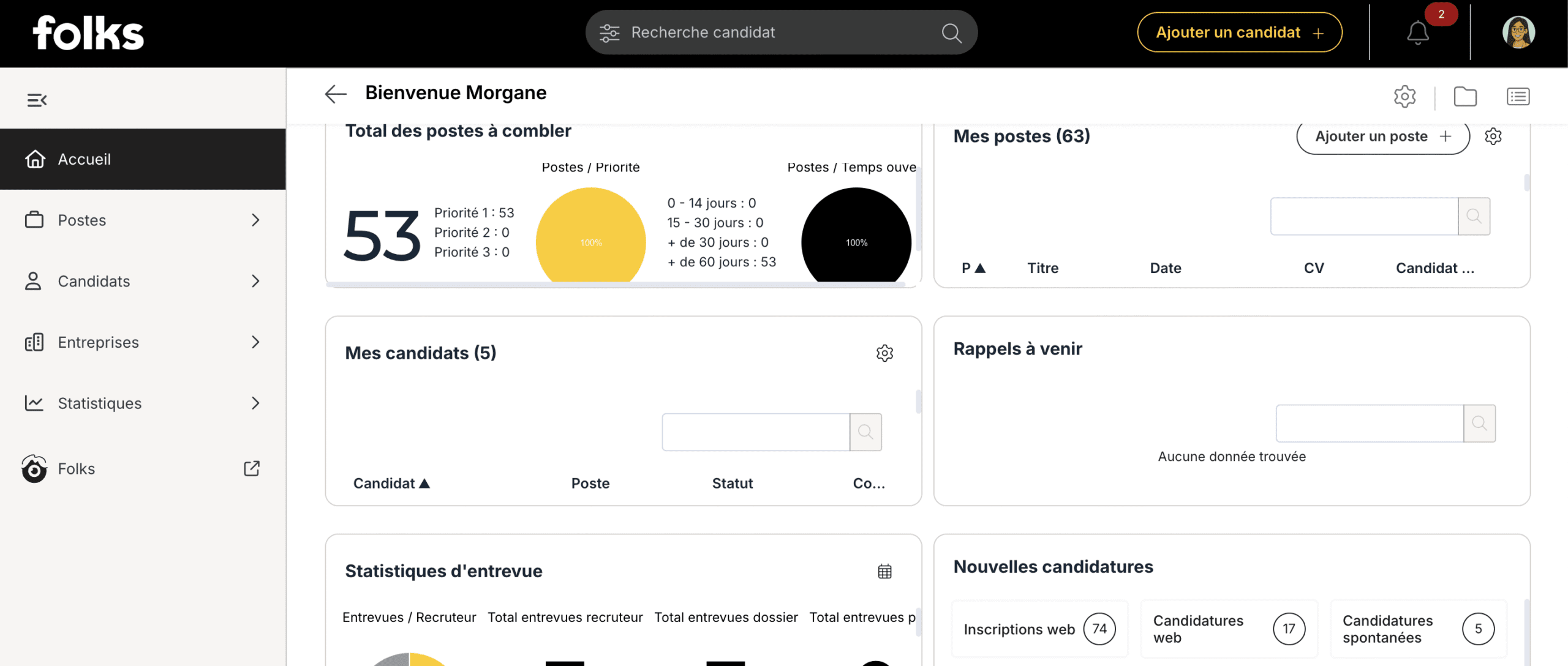1568x666 pixels.
Task: Go back with the arrow icon
Action: (336, 94)
